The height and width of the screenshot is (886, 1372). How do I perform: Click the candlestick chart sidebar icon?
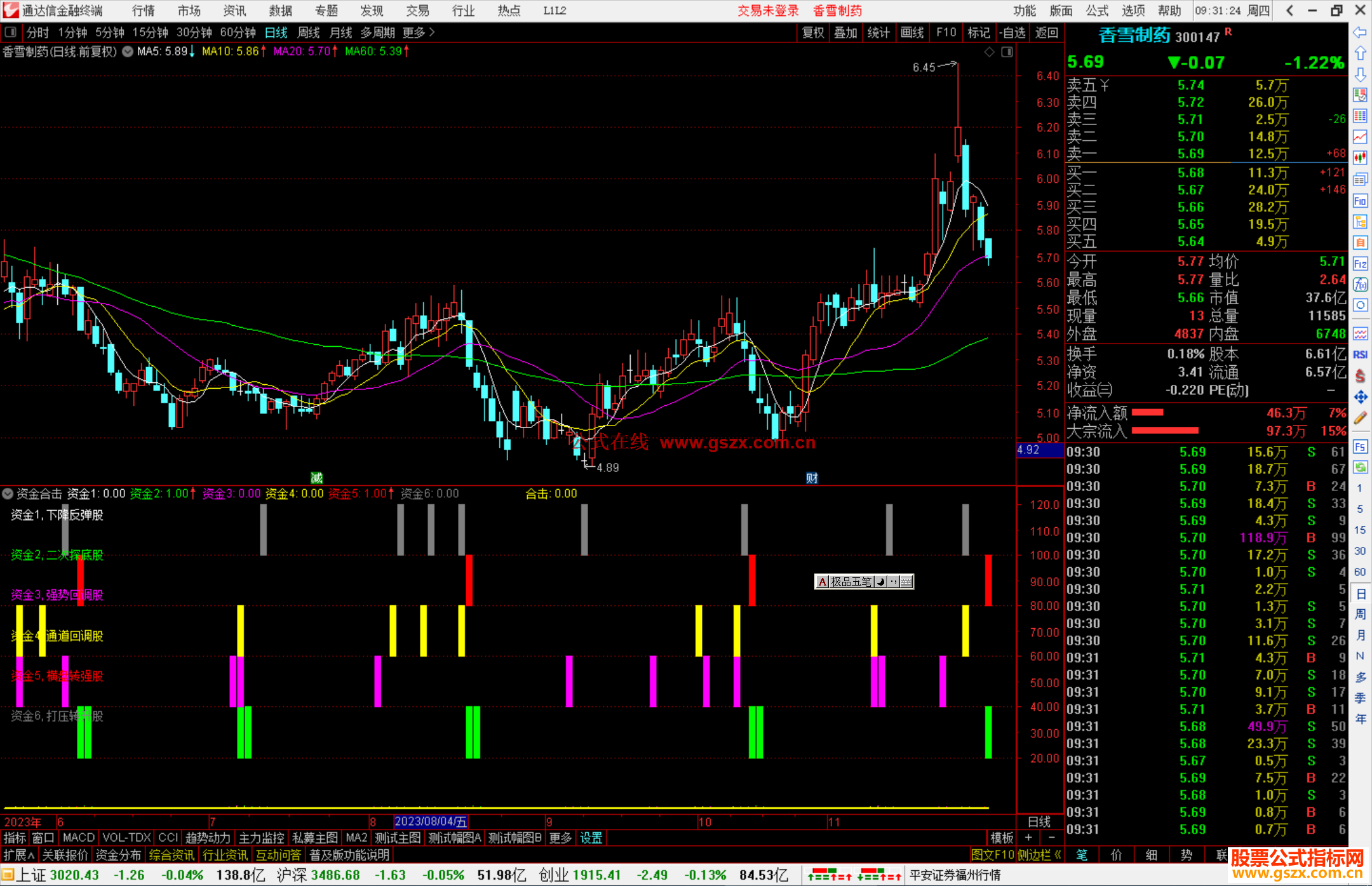(1360, 158)
